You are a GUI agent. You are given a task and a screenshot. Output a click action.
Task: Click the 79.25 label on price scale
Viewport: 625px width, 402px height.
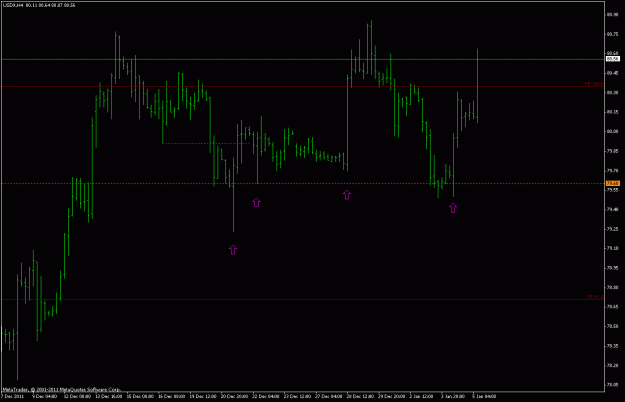point(612,229)
